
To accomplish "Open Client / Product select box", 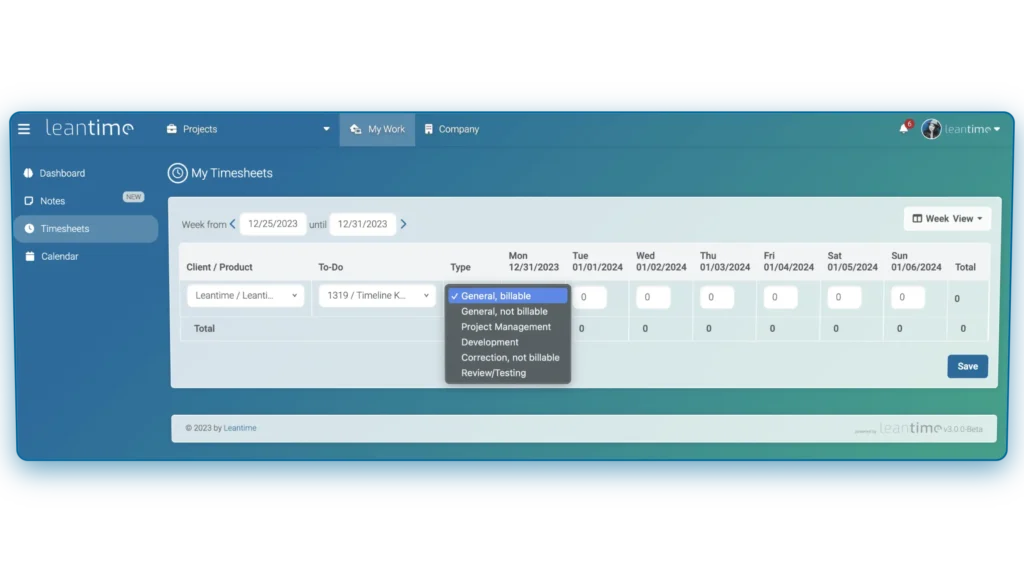I will coord(246,296).
